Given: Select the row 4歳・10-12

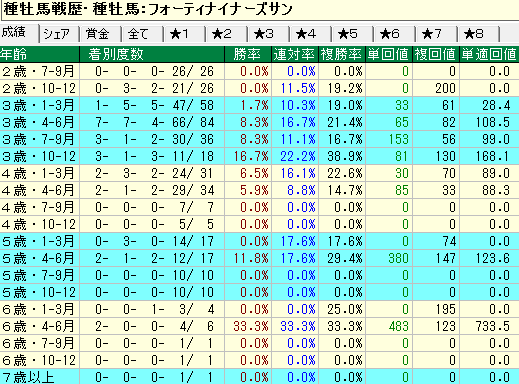Looking at the screenshot, I should pyautogui.click(x=259, y=224).
